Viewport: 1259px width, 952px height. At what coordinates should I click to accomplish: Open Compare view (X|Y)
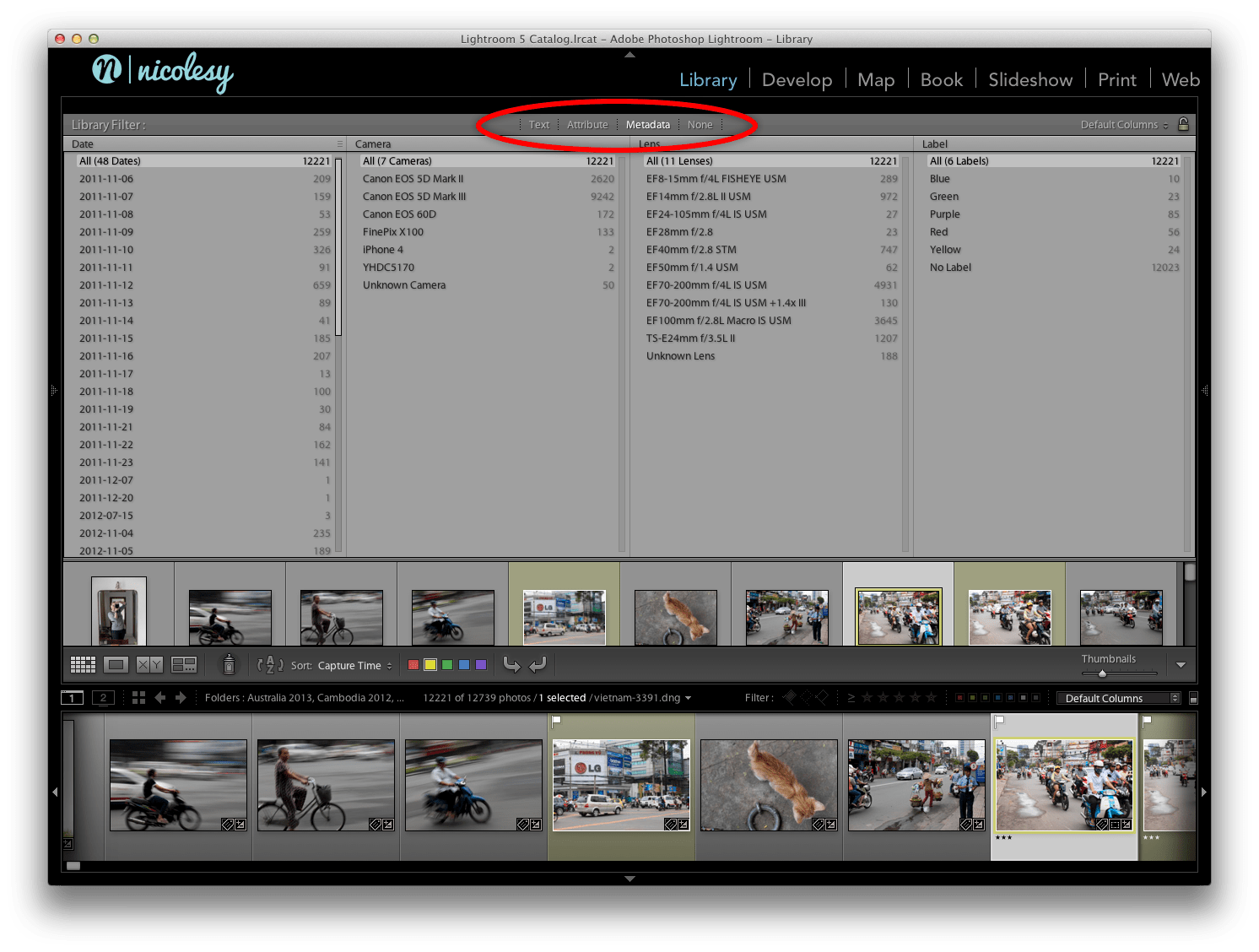[149, 665]
